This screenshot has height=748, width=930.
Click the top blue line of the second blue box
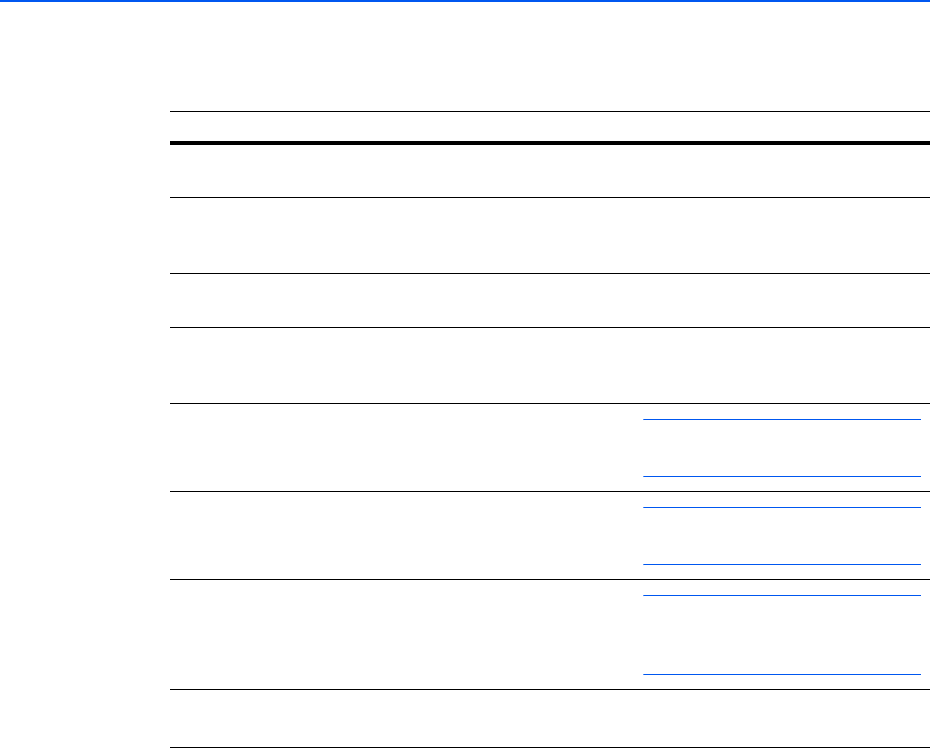pyautogui.click(x=780, y=508)
